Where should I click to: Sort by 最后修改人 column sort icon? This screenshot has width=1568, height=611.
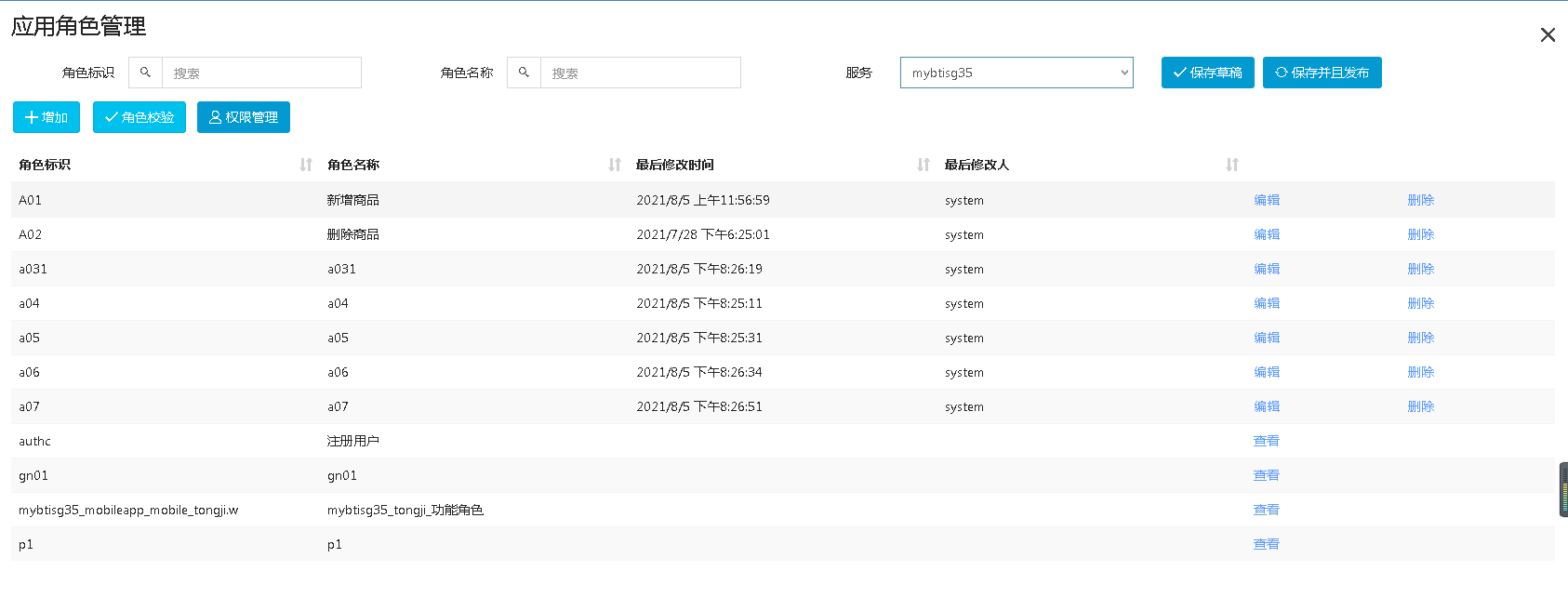coord(1232,165)
